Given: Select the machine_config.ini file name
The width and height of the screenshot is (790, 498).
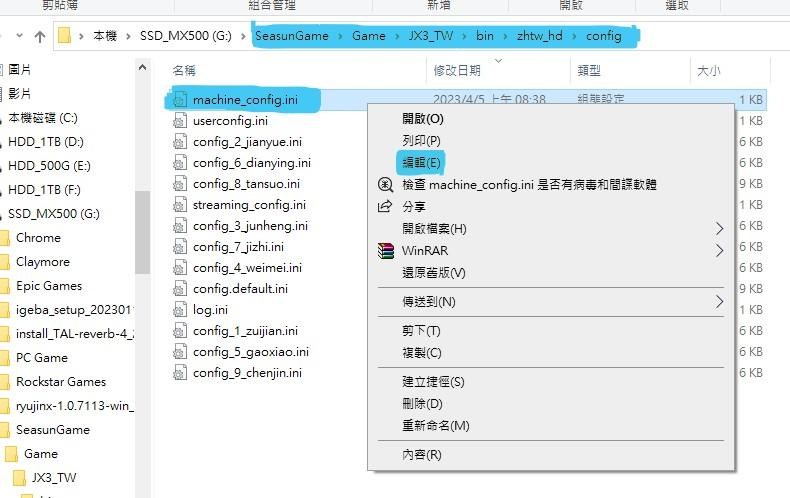Looking at the screenshot, I should coord(245,100).
